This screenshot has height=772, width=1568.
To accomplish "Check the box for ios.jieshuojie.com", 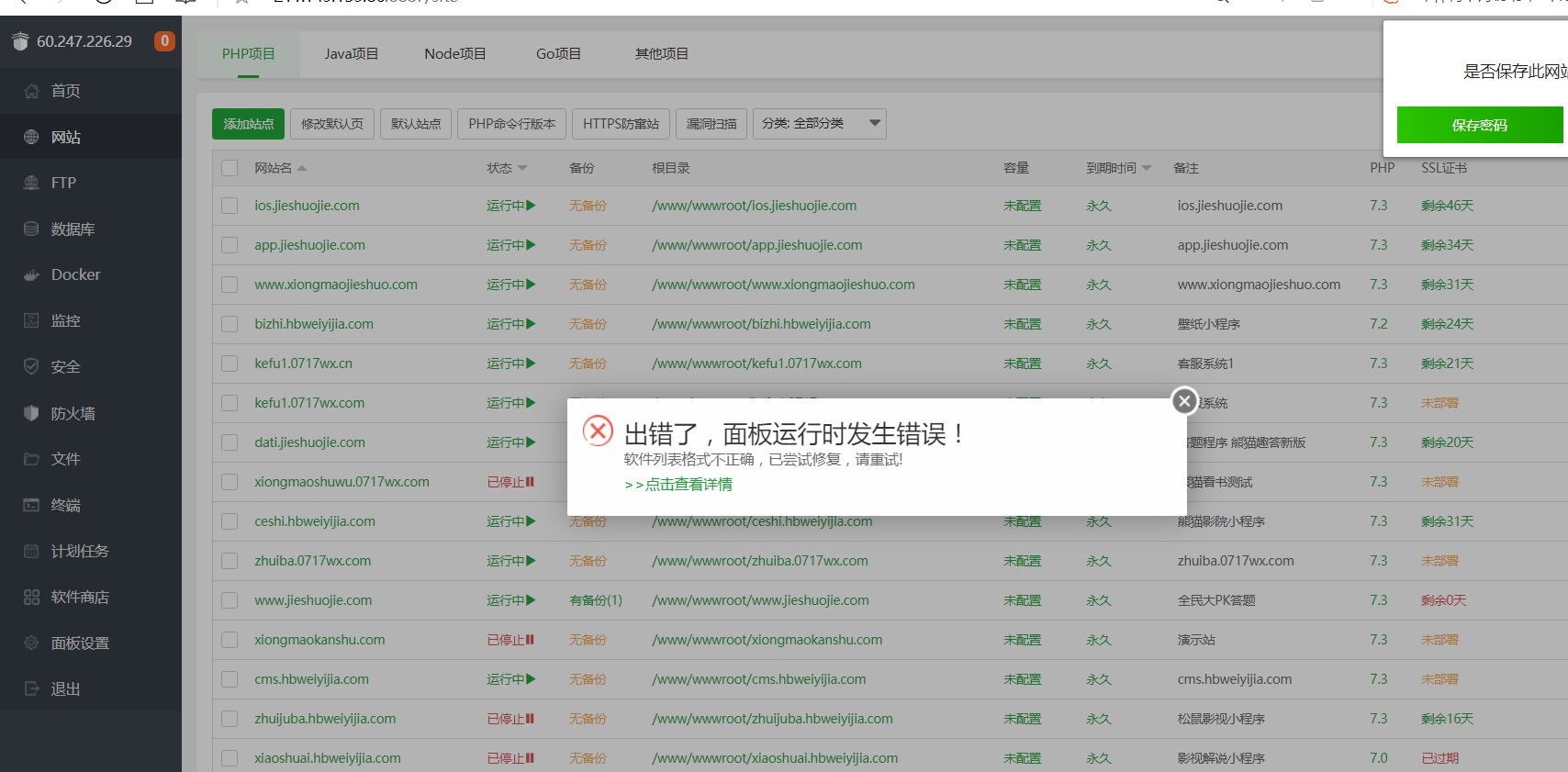I will coord(230,206).
